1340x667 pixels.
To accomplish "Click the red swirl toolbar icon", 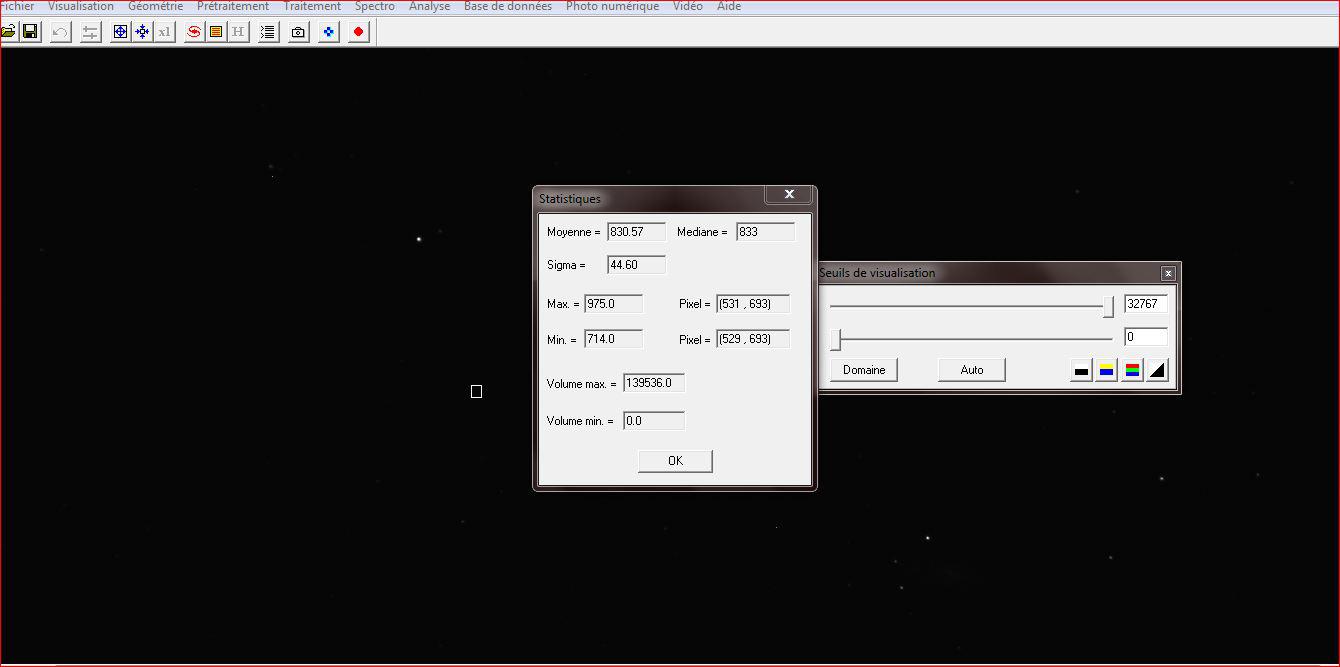I will click(194, 32).
